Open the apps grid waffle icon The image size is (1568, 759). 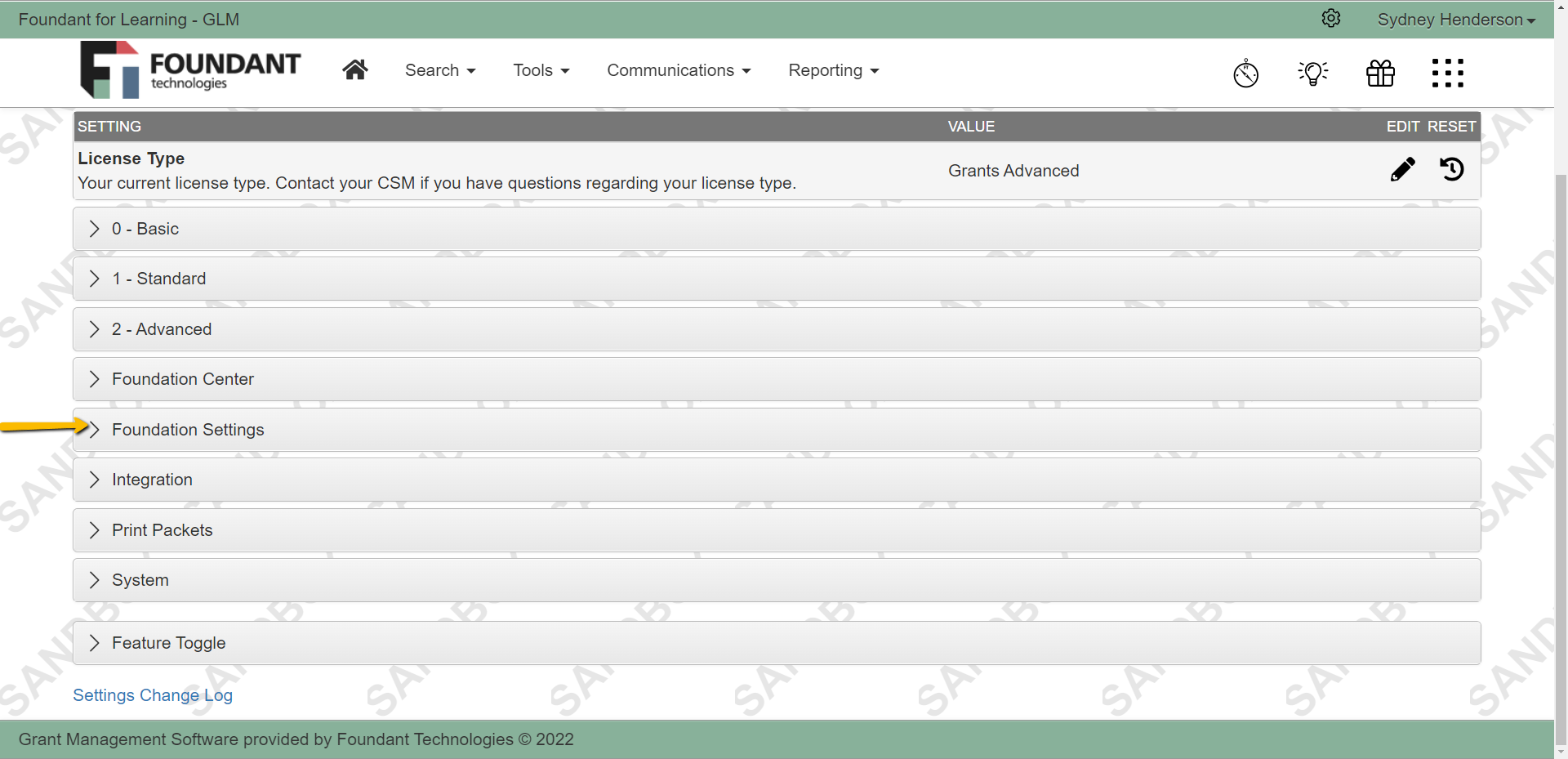tap(1447, 73)
